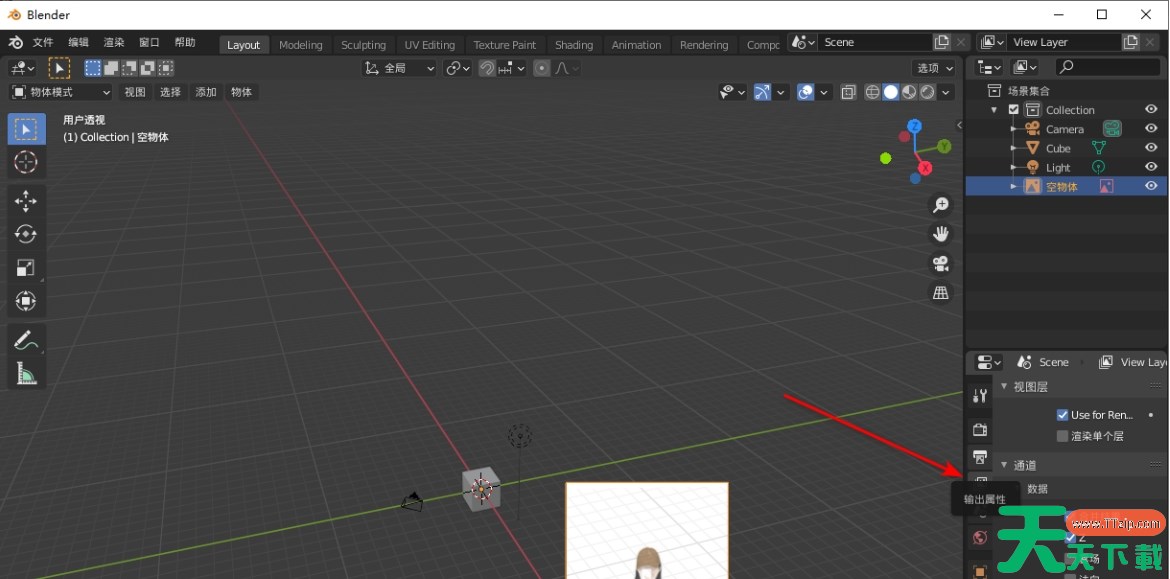Switch to the Sculpting workspace tab
The height and width of the screenshot is (579, 1170).
363,45
